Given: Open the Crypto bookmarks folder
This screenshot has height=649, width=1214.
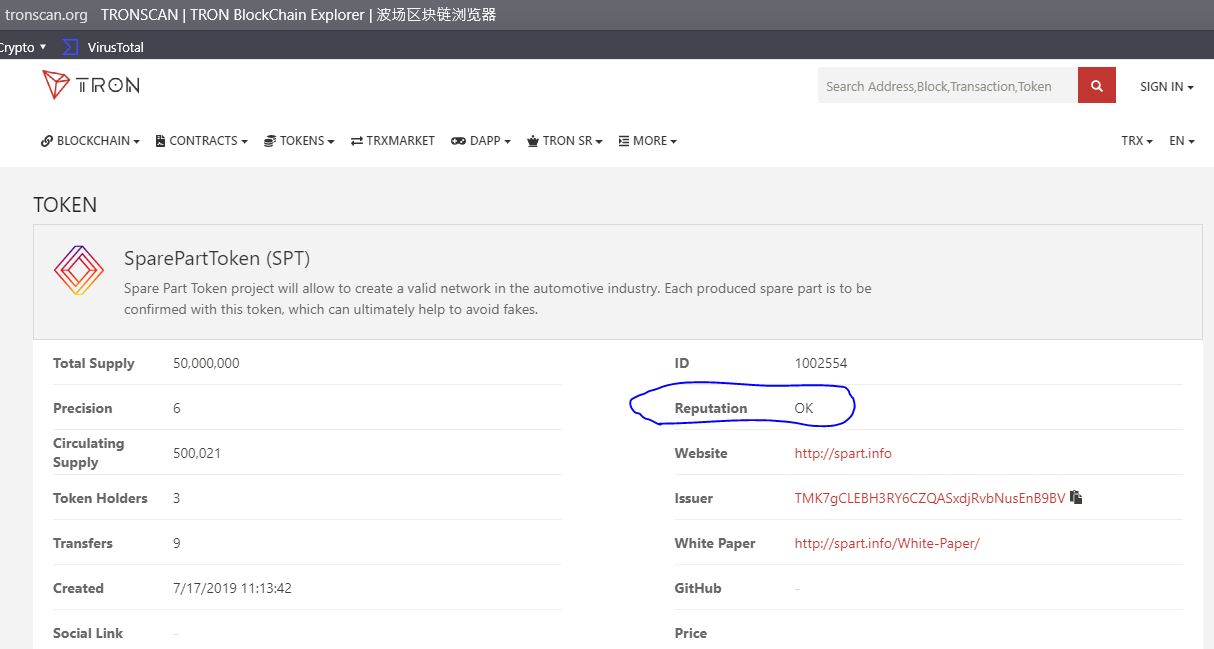Looking at the screenshot, I should 23,47.
